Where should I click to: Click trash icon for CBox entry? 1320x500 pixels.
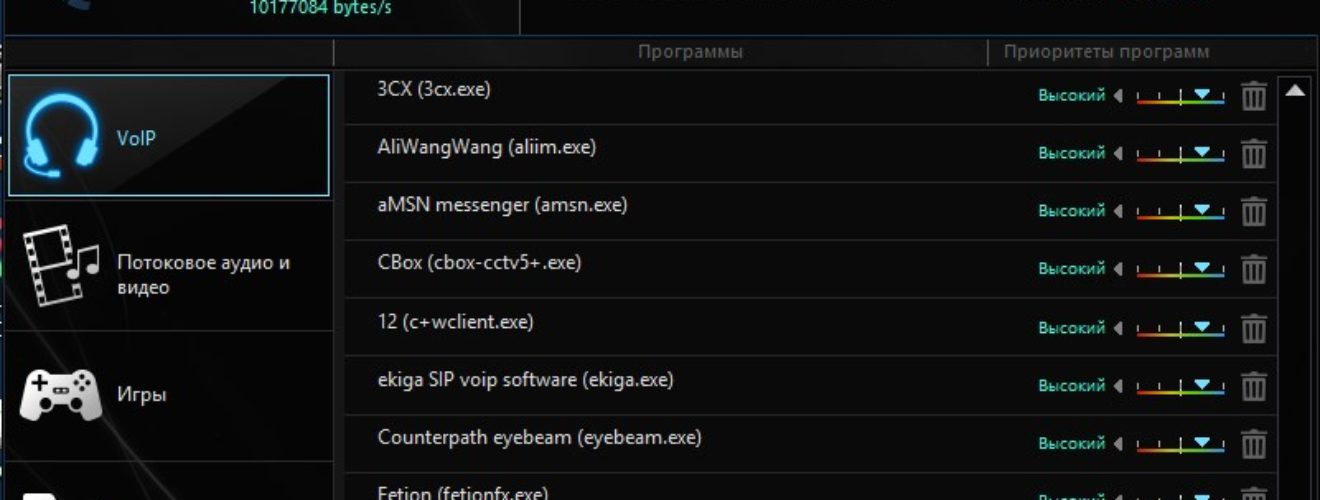point(1253,270)
